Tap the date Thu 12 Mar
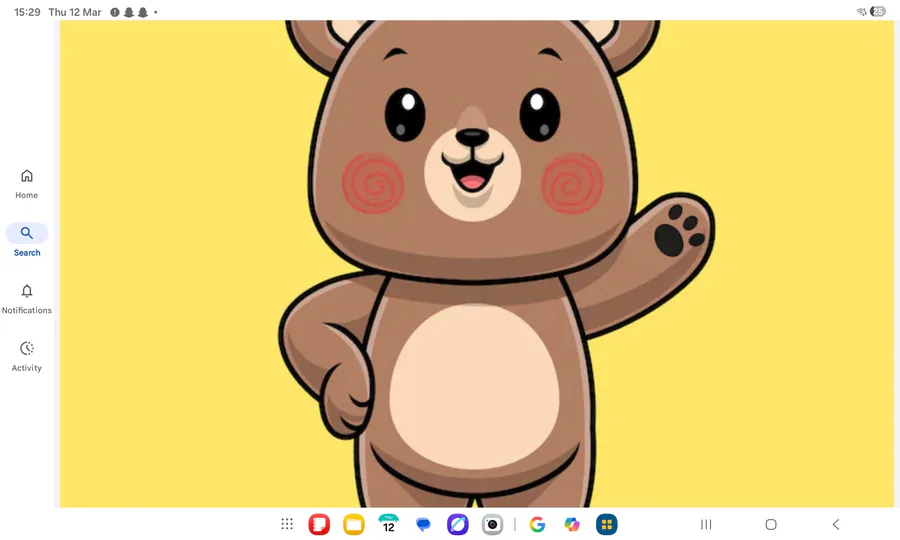 tap(75, 12)
